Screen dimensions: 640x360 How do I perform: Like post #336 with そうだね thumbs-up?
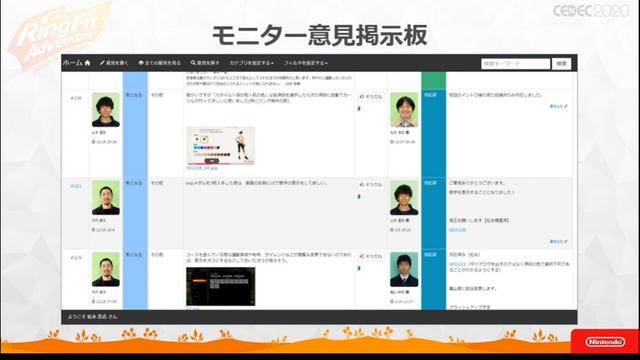pos(371,97)
